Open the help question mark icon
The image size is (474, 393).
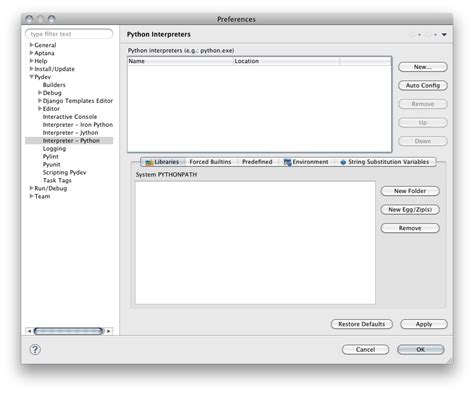[35, 349]
